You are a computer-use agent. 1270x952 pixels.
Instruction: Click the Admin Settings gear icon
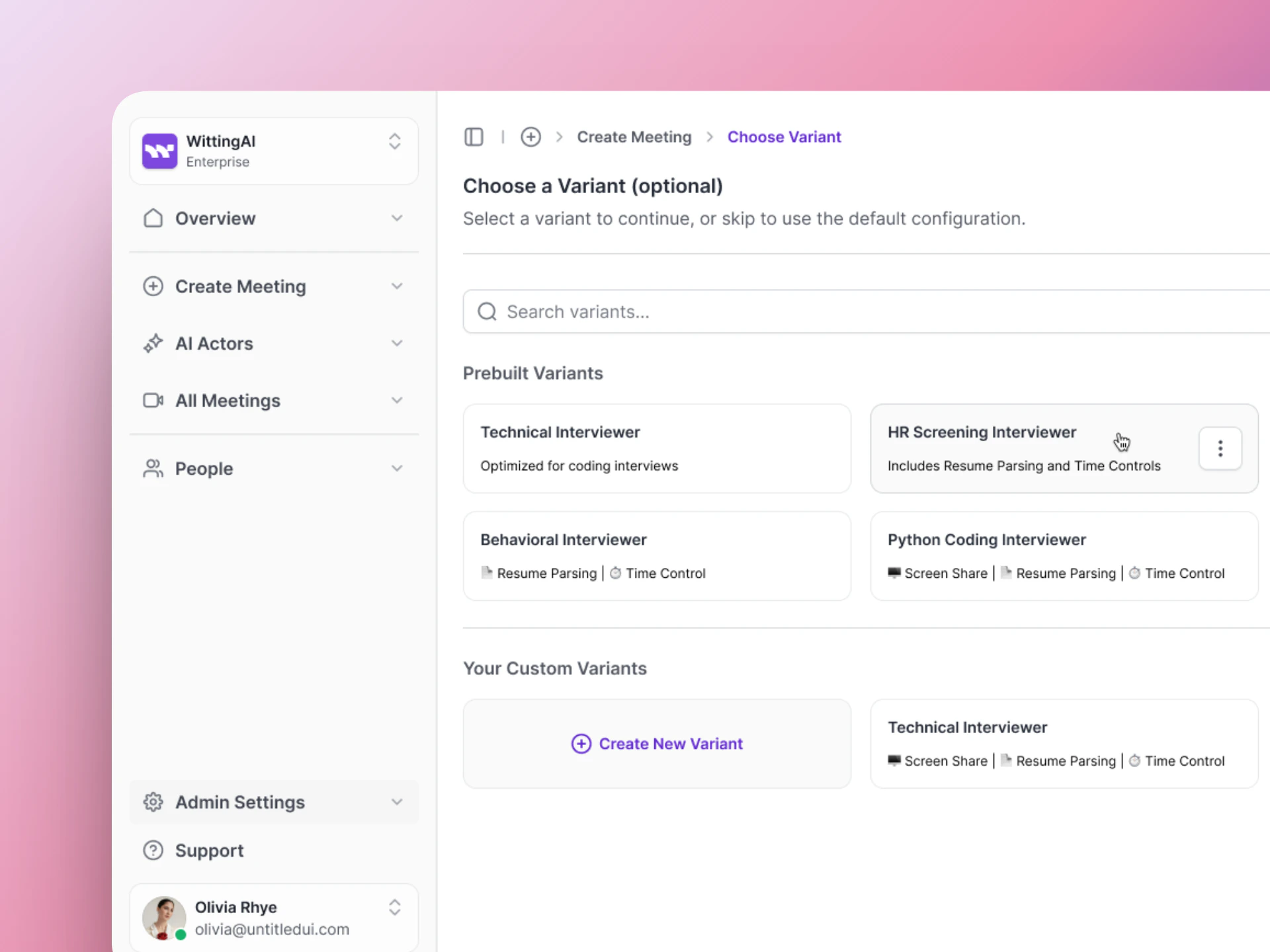[x=153, y=802]
